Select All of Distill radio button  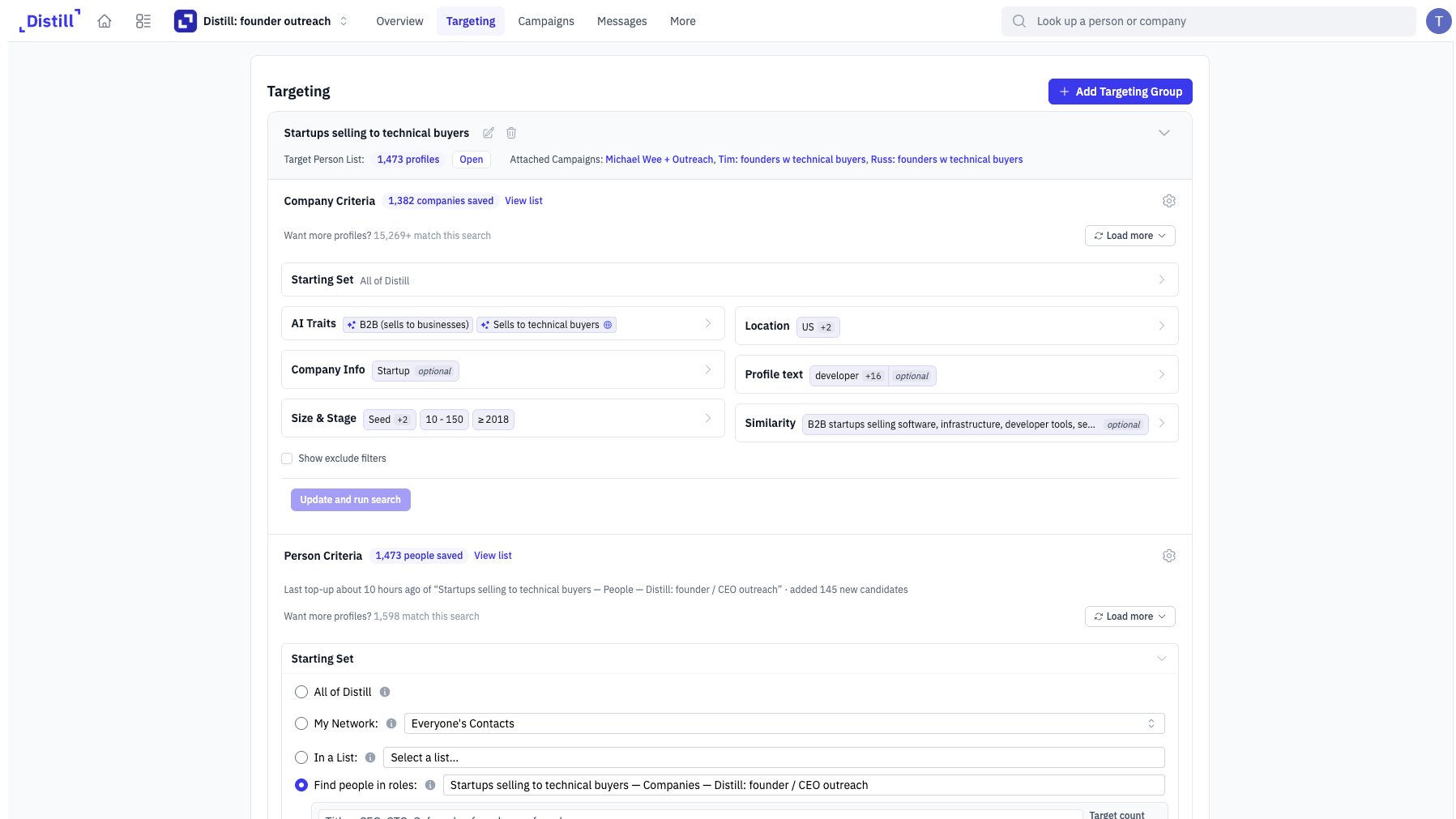[301, 692]
